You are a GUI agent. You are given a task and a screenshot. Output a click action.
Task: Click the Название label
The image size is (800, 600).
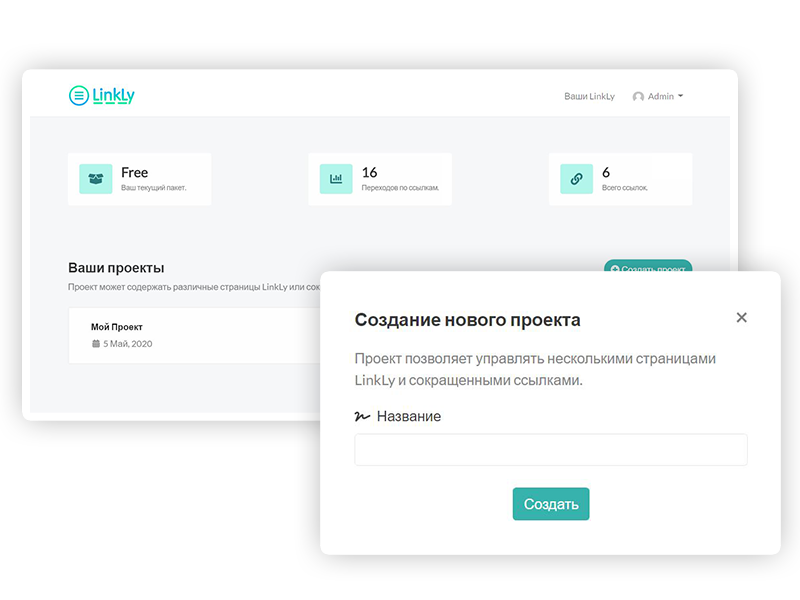coord(408,416)
